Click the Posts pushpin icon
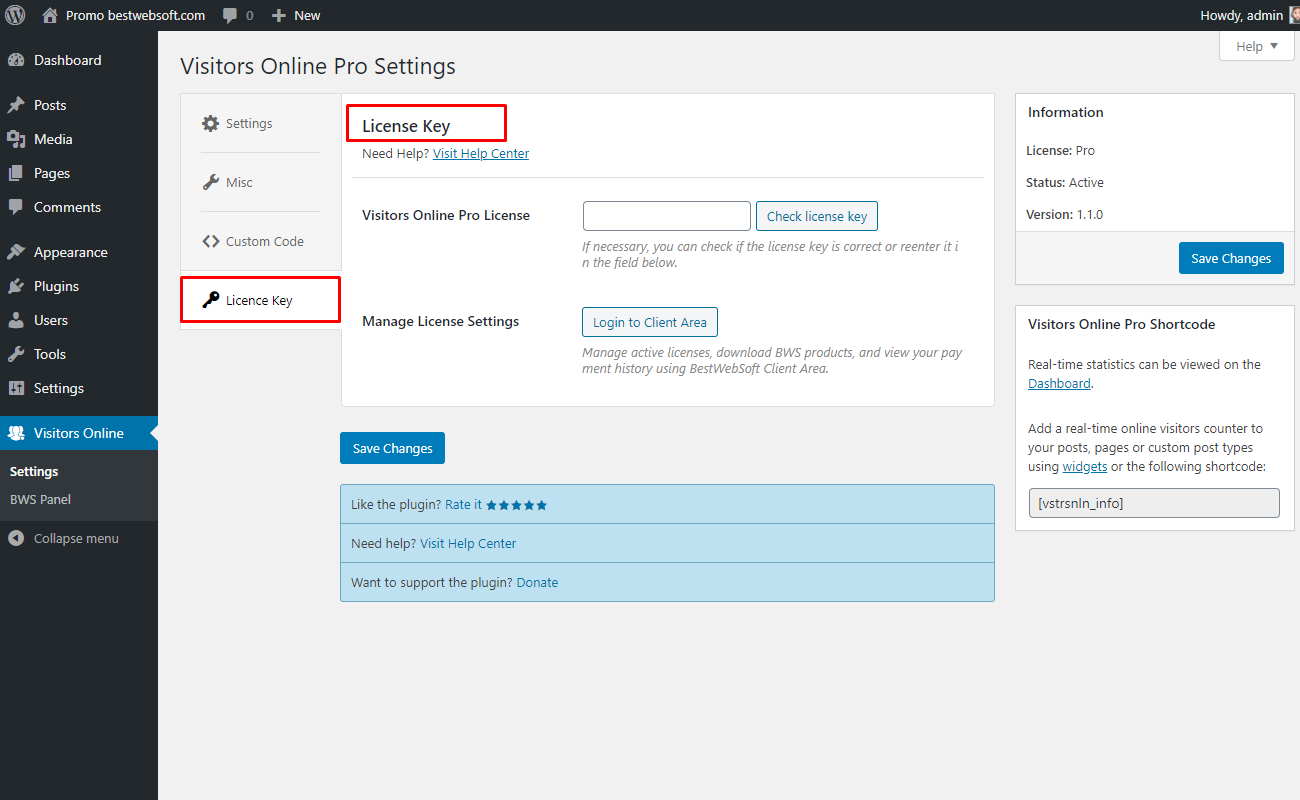The width and height of the screenshot is (1300, 800). [16, 105]
